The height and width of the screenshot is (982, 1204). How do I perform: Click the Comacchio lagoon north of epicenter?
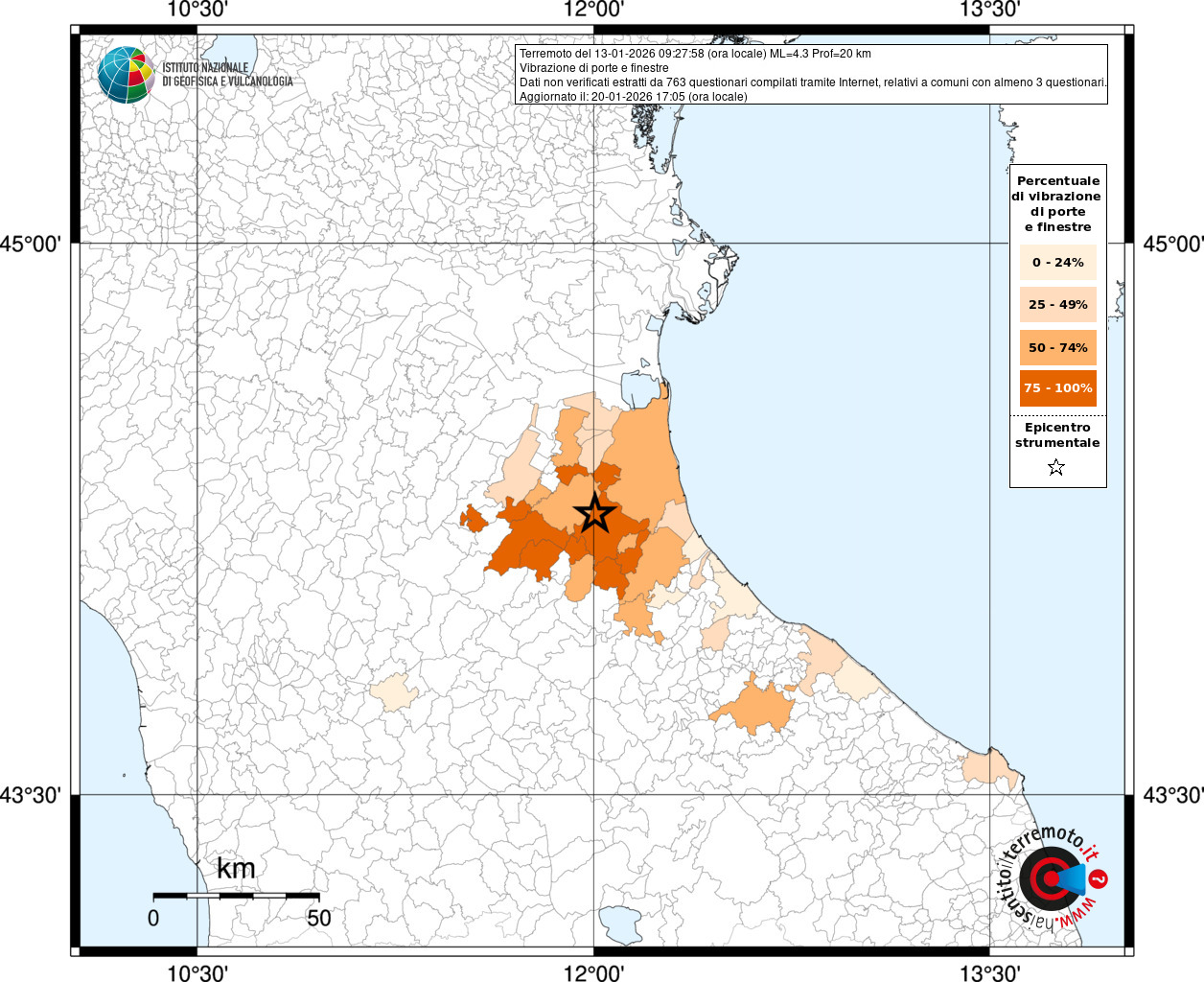tap(638, 389)
